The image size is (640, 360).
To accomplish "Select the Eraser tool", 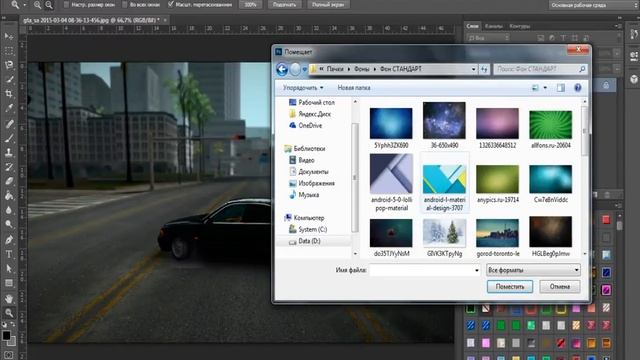I will click(9, 181).
